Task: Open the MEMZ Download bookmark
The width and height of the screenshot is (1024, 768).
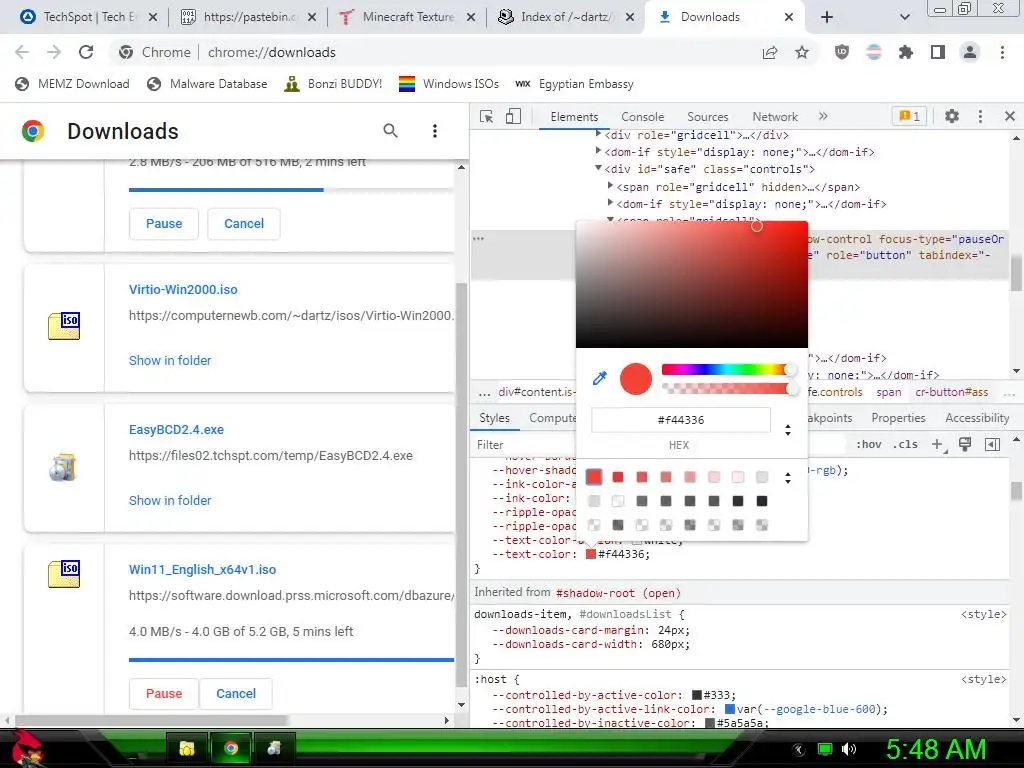Action: coord(72,84)
